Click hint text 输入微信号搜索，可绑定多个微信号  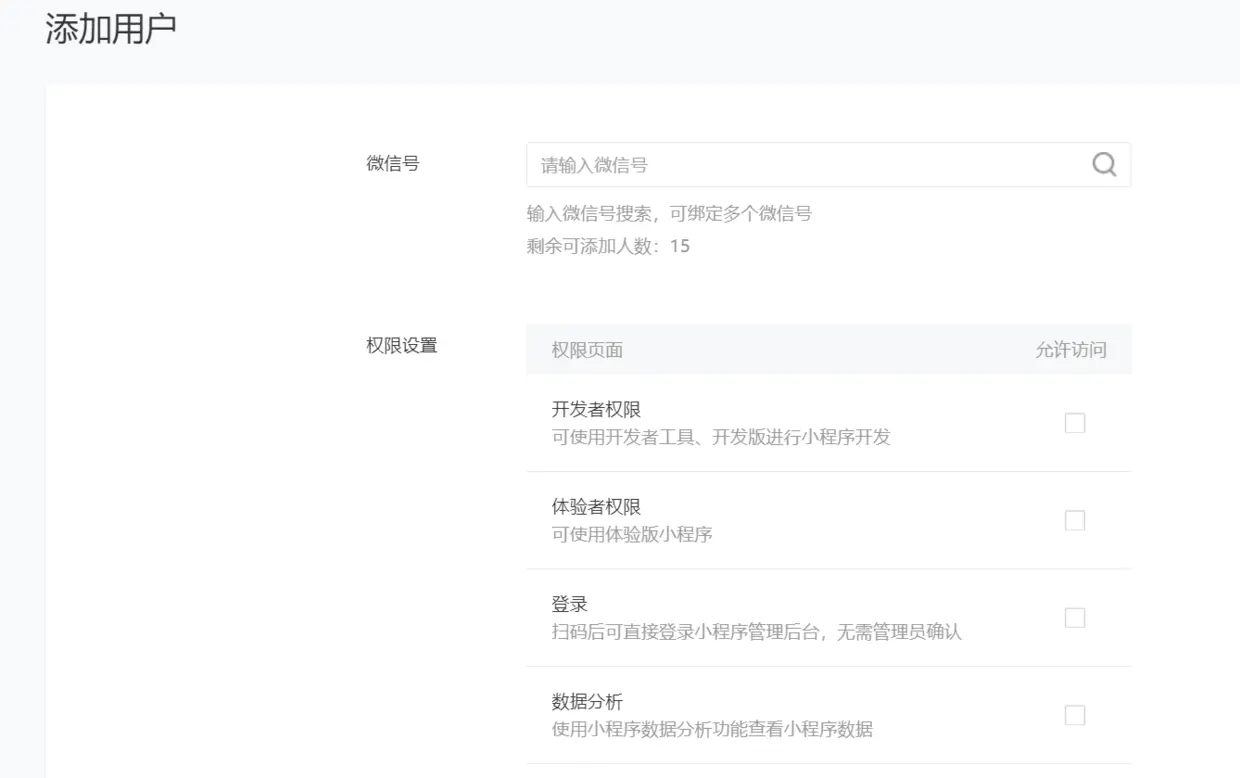point(669,213)
